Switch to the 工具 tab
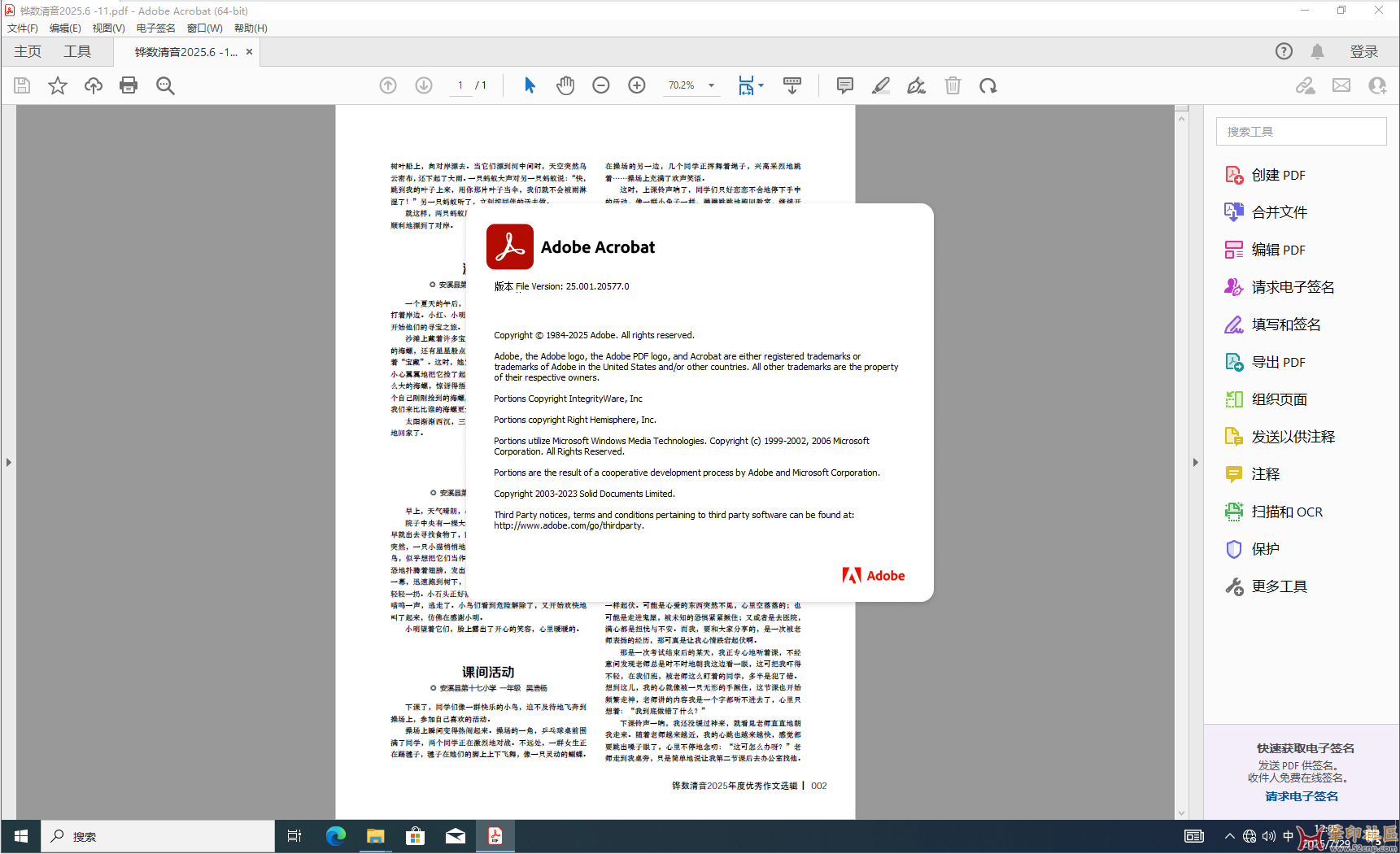Viewport: 1400px width, 854px height. pos(77,51)
